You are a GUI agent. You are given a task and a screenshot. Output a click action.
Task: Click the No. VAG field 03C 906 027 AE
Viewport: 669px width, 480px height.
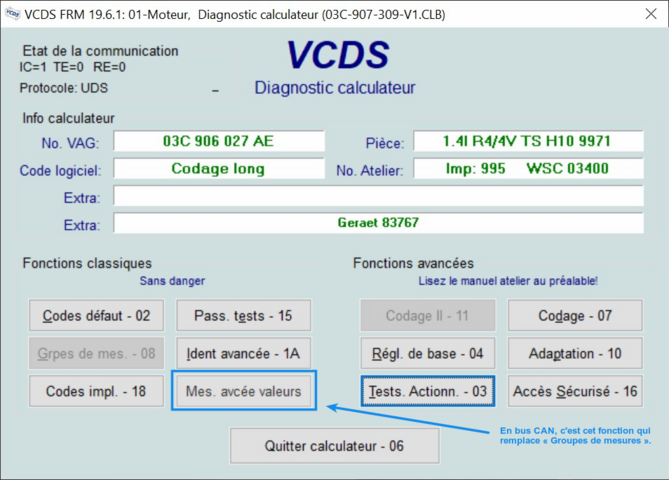click(x=219, y=141)
